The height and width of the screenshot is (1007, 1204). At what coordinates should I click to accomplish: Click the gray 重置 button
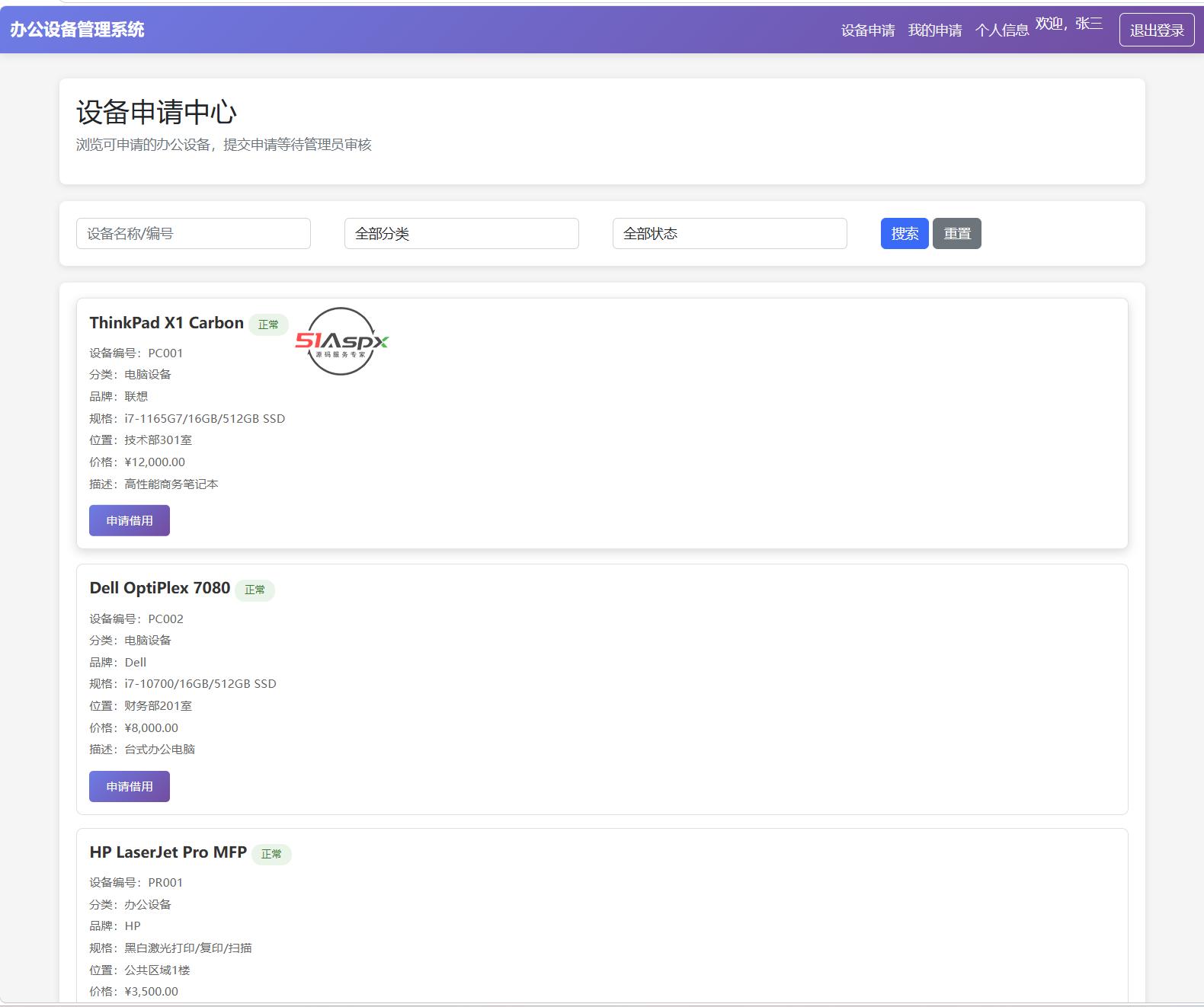[957, 233]
